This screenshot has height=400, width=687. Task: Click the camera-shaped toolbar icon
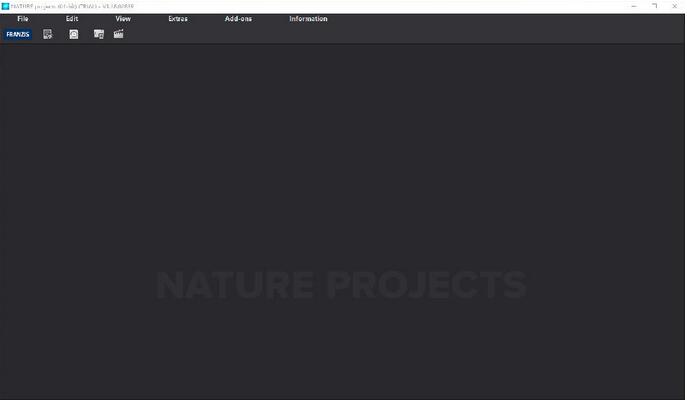74,34
